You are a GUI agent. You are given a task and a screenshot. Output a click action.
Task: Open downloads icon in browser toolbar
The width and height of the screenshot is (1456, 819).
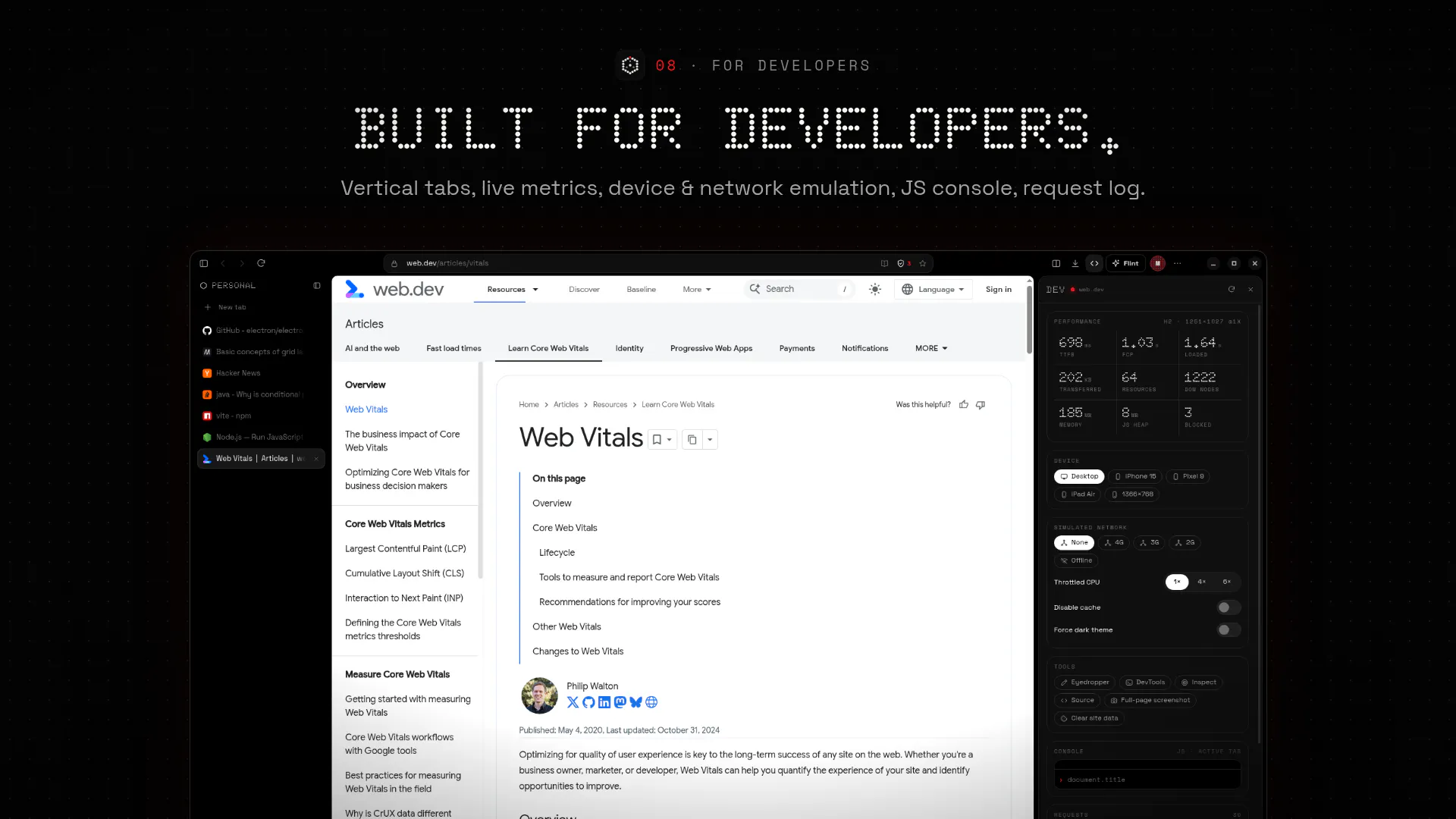coord(1075,263)
